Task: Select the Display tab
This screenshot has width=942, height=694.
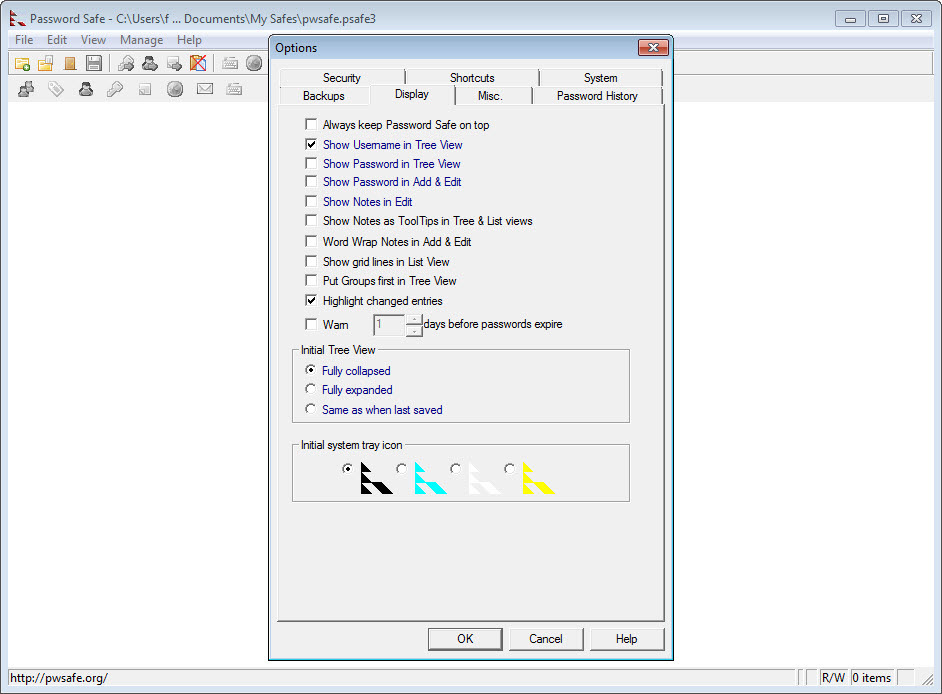Action: point(412,94)
